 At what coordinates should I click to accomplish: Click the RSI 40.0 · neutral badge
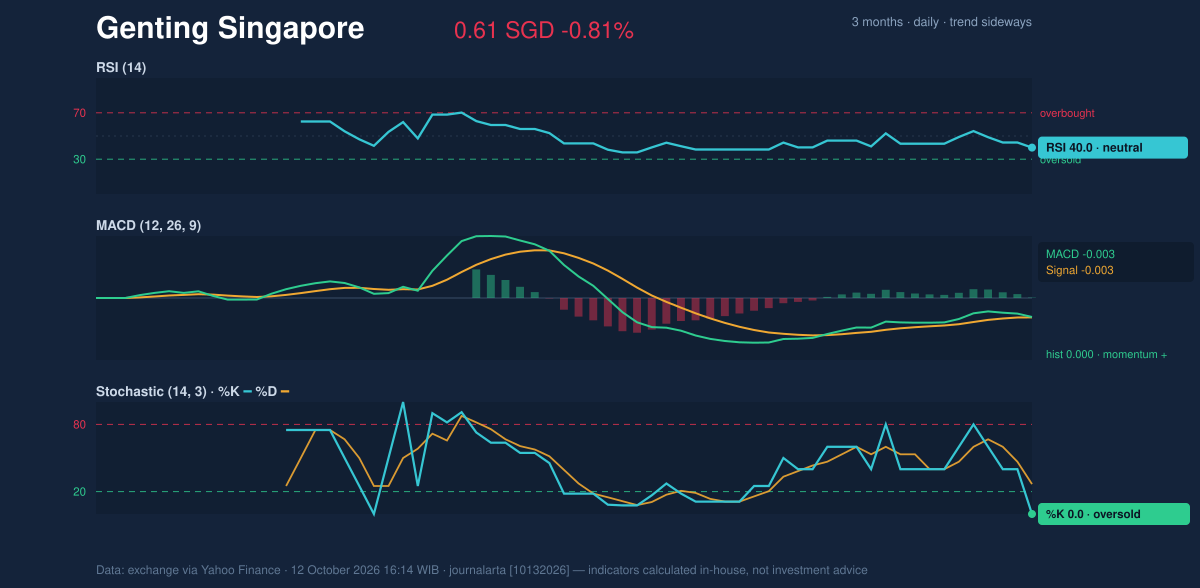click(x=1113, y=148)
